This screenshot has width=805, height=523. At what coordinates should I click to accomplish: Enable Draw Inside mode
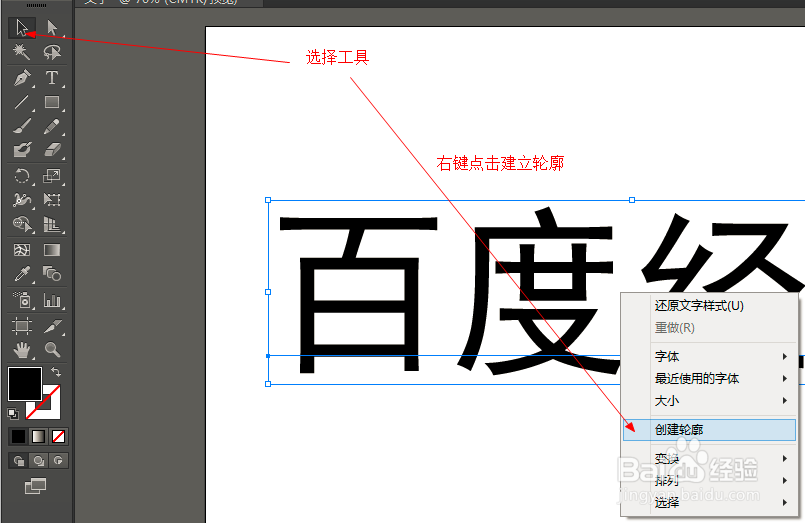pos(59,461)
